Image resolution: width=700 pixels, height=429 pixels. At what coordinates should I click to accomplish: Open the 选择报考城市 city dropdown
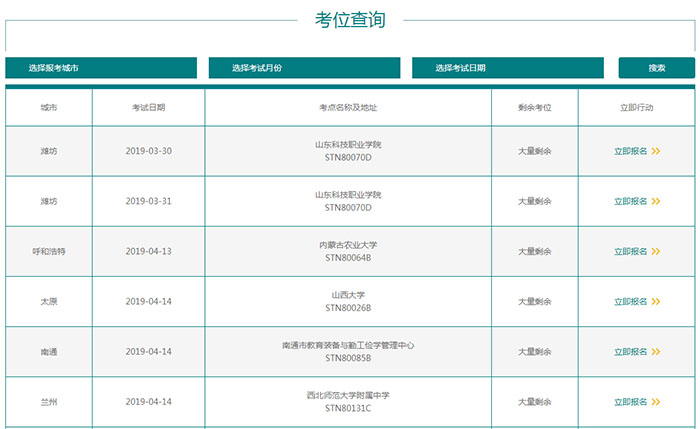pyautogui.click(x=101, y=68)
